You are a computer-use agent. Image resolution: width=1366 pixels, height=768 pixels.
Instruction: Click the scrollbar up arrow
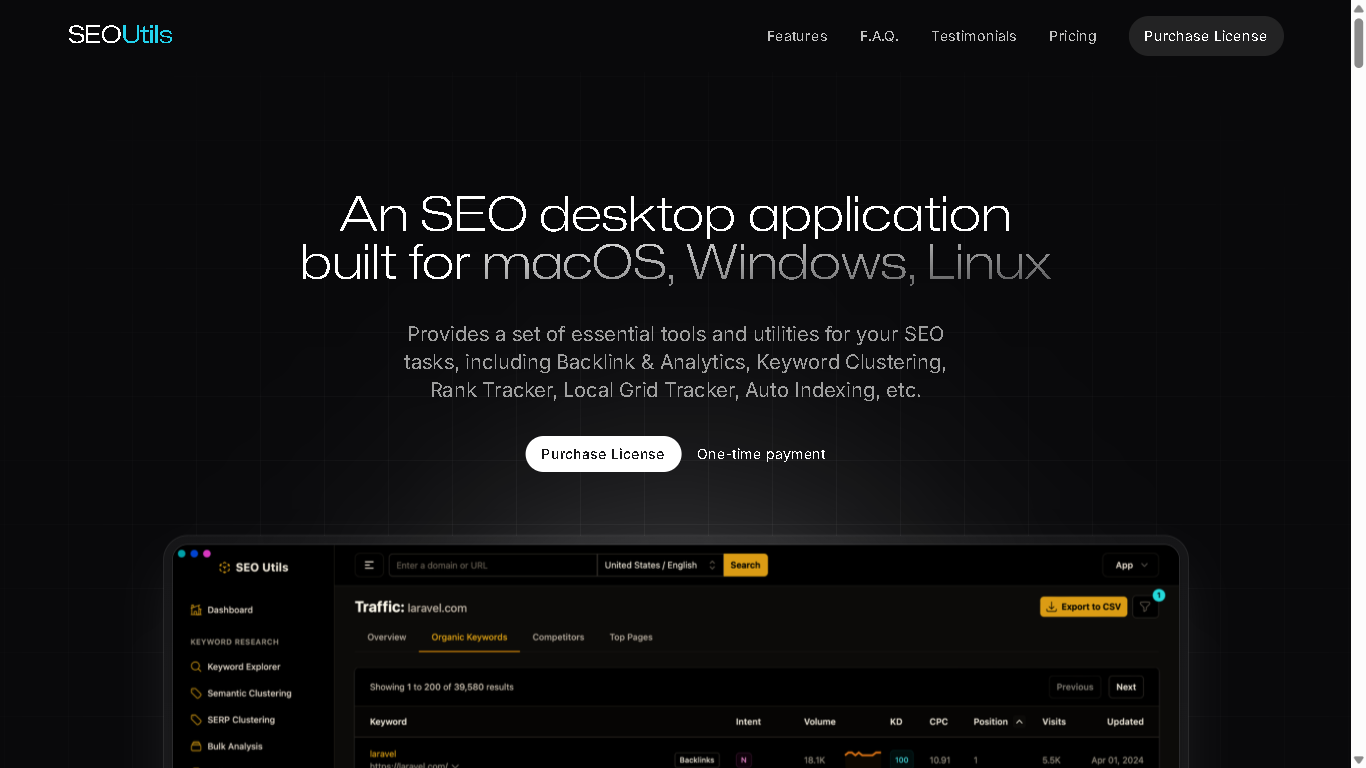coord(1358,8)
